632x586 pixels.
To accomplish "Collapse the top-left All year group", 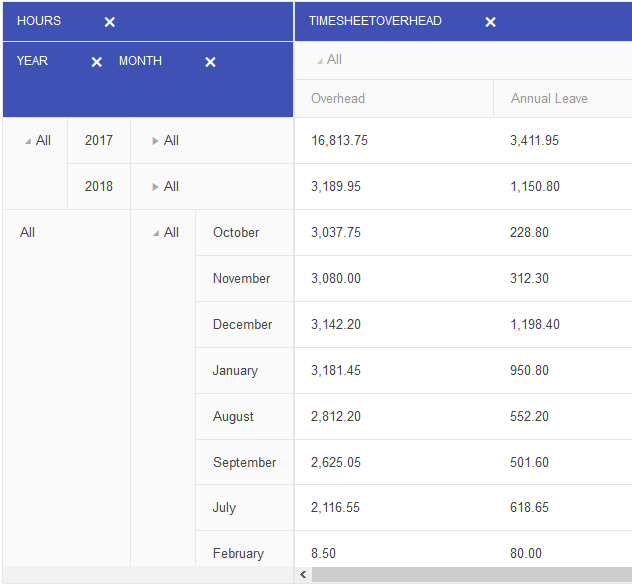I will point(28,141).
